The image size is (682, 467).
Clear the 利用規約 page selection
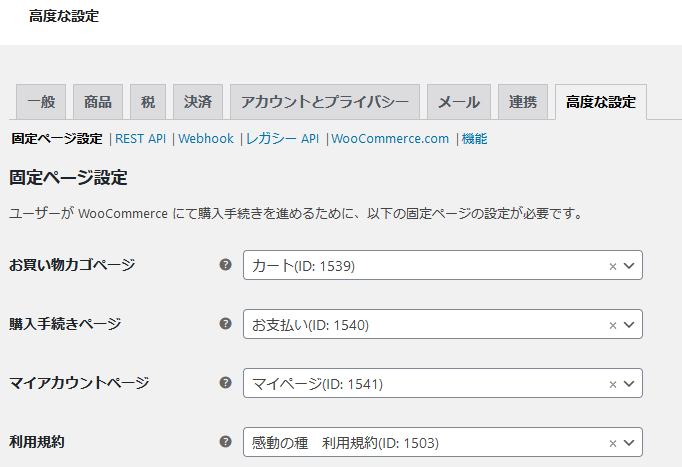pyautogui.click(x=612, y=443)
